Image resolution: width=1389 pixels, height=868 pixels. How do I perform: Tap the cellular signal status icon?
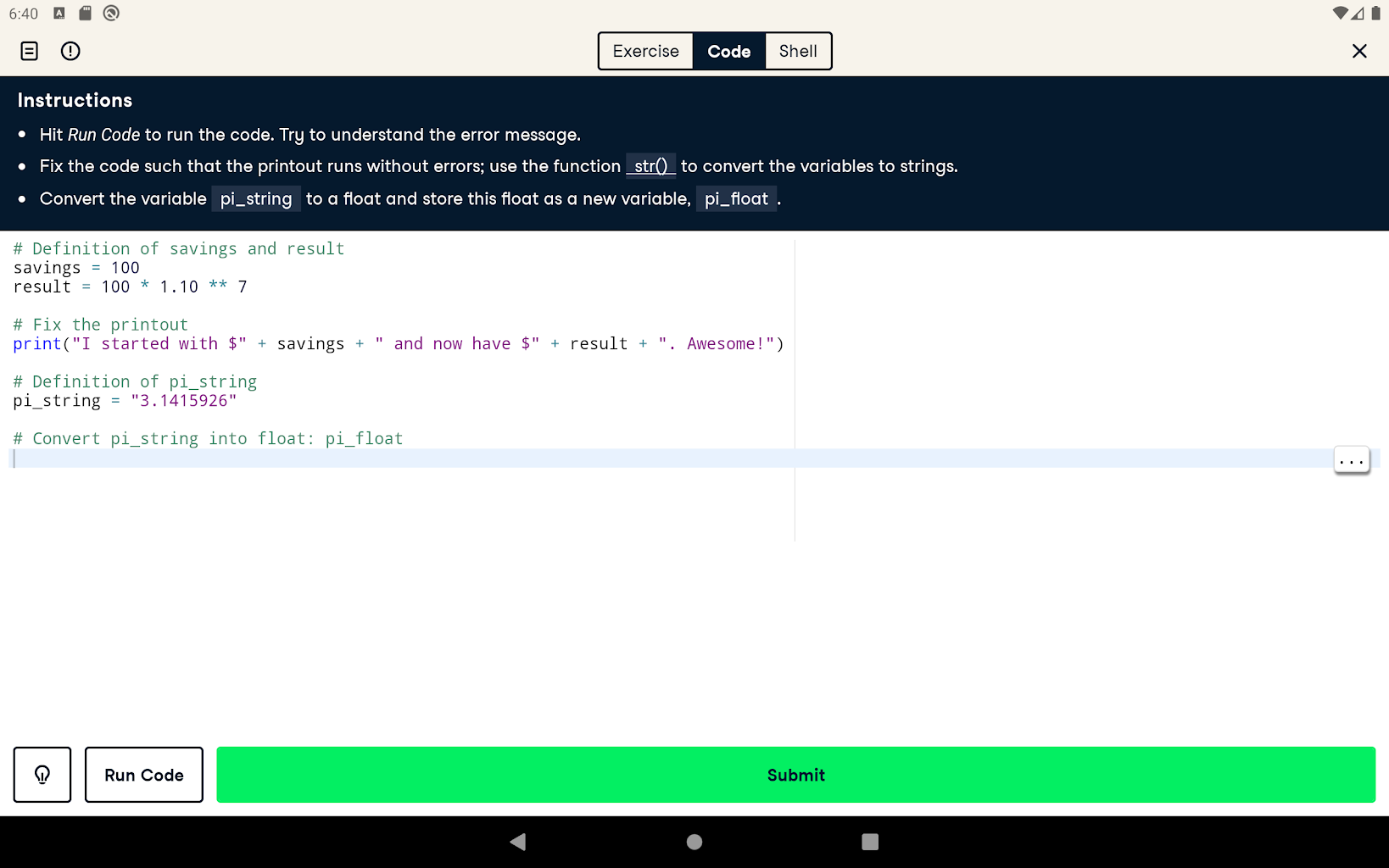click(x=1358, y=13)
